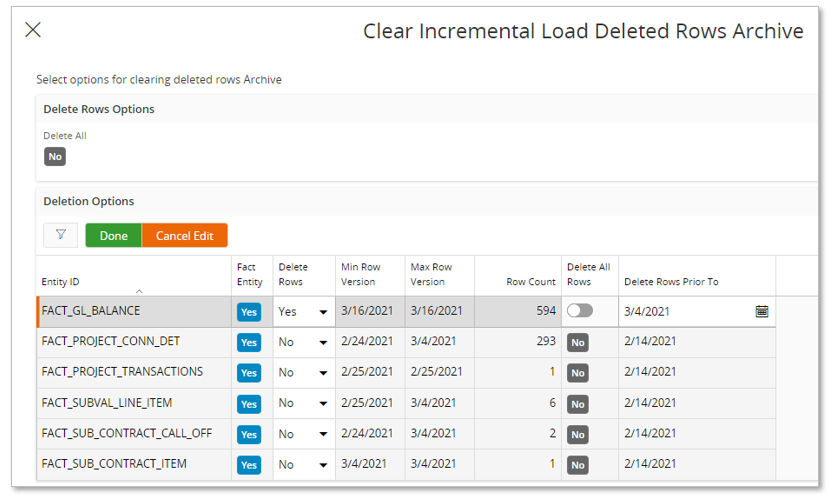This screenshot has height=495, width=828.
Task: Click the Delete Rows Prior To header
Action: pos(671,282)
